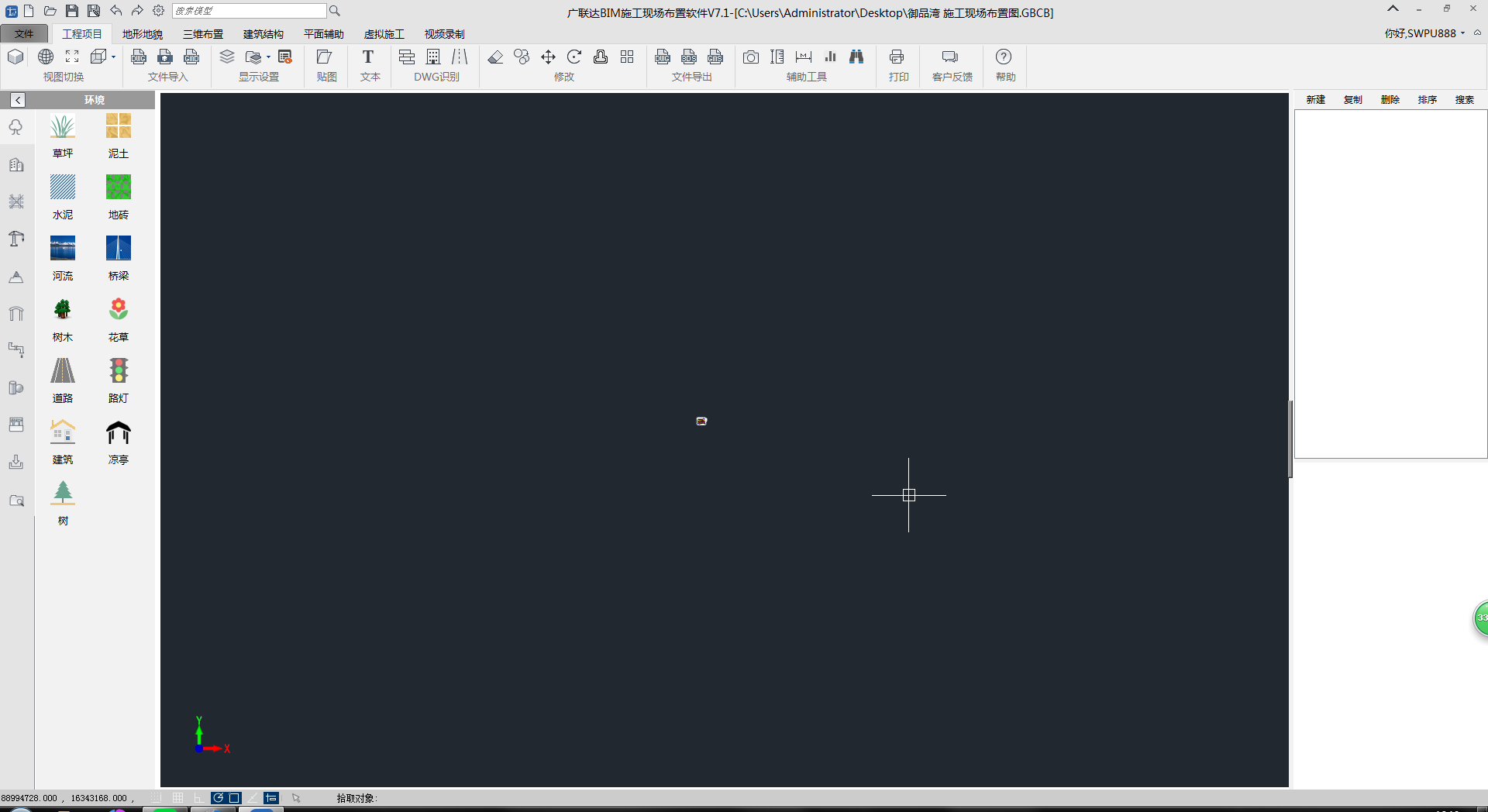Export the file as 3DS
This screenshot has width=1488, height=812.
point(689,57)
